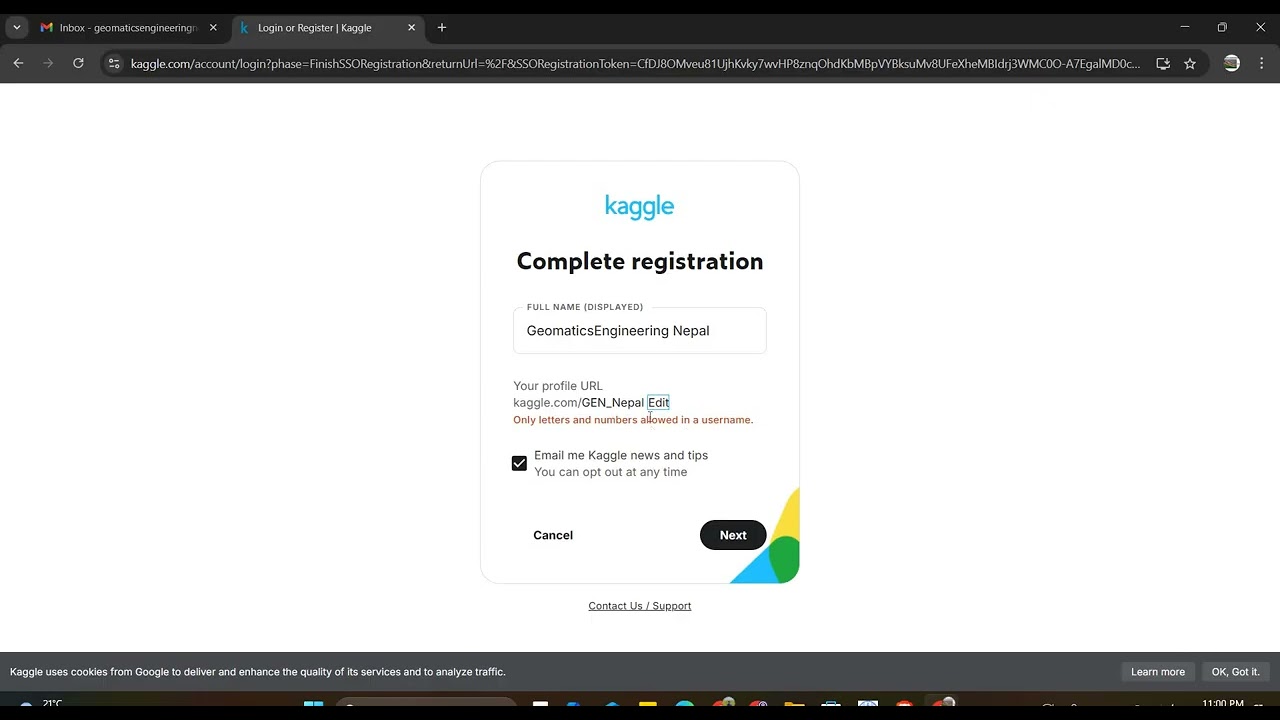Restore down the Chrome window

coord(1222,27)
